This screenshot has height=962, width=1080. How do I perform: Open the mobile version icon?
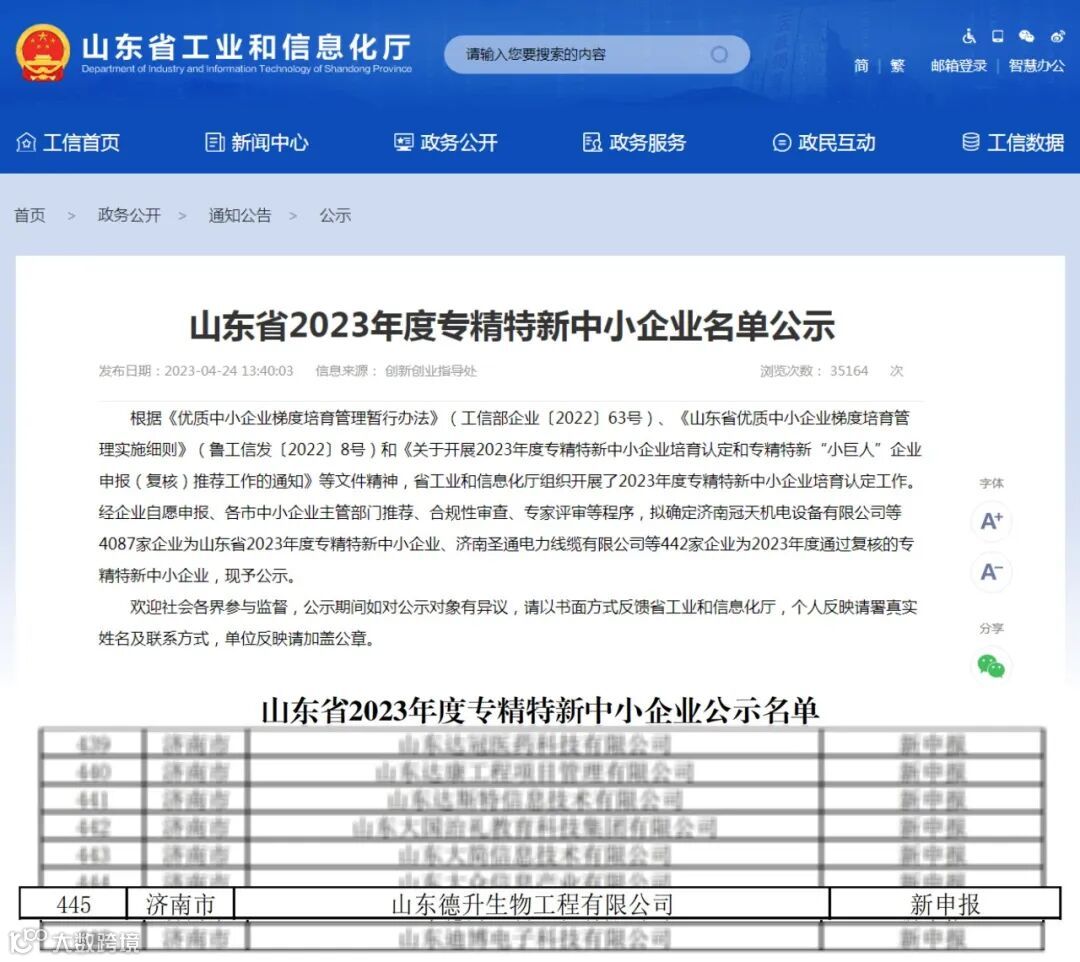(997, 36)
